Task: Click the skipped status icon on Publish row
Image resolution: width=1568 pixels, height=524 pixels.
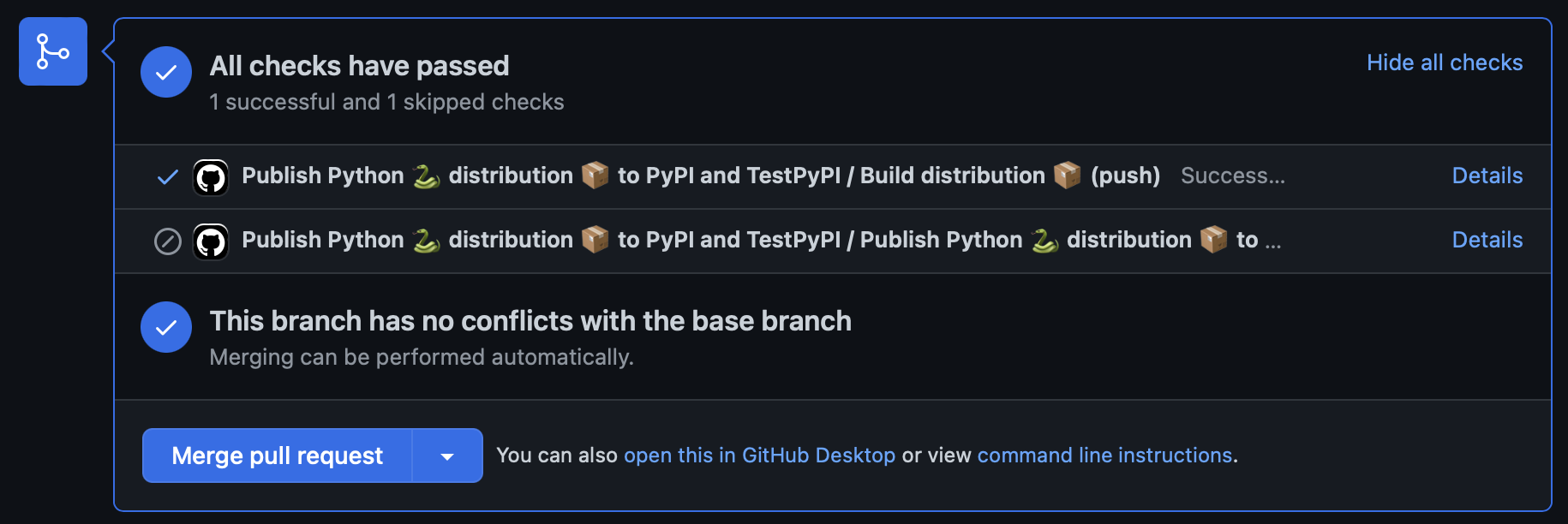Action: (168, 241)
